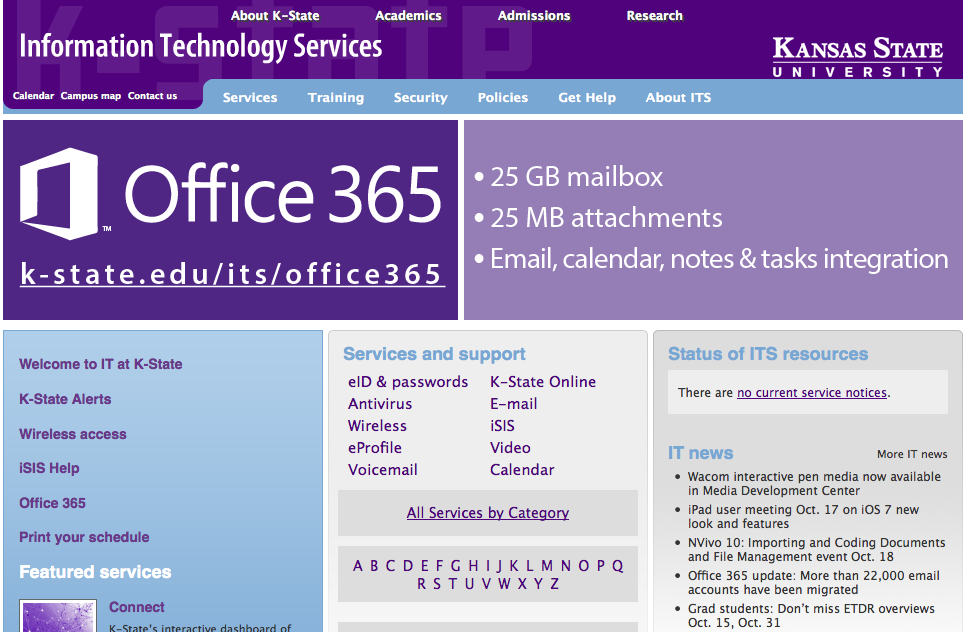
Task: Open the Print your schedule link
Action: click(x=84, y=537)
